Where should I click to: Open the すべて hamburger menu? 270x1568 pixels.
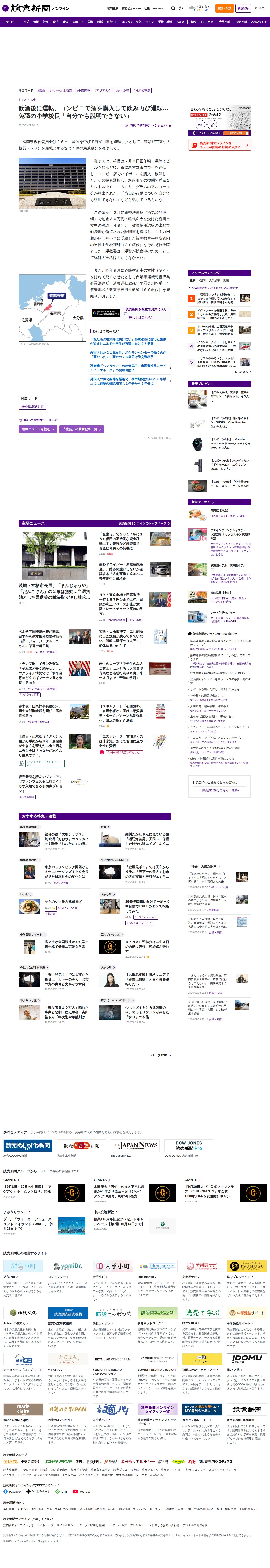tap(8, 22)
